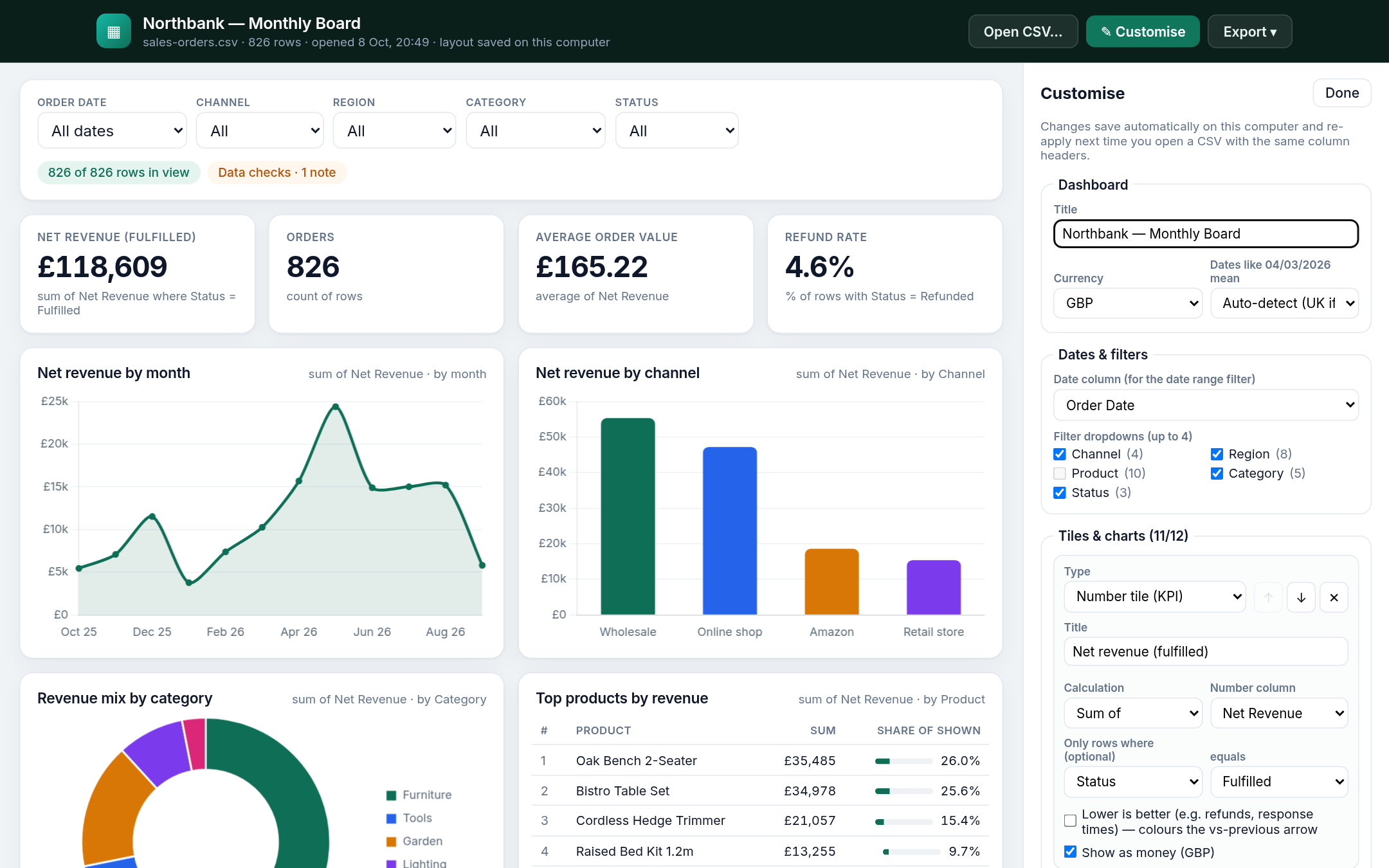Image resolution: width=1389 pixels, height=868 pixels.
Task: Open the Calculation Sum of dropdown
Action: (x=1133, y=713)
